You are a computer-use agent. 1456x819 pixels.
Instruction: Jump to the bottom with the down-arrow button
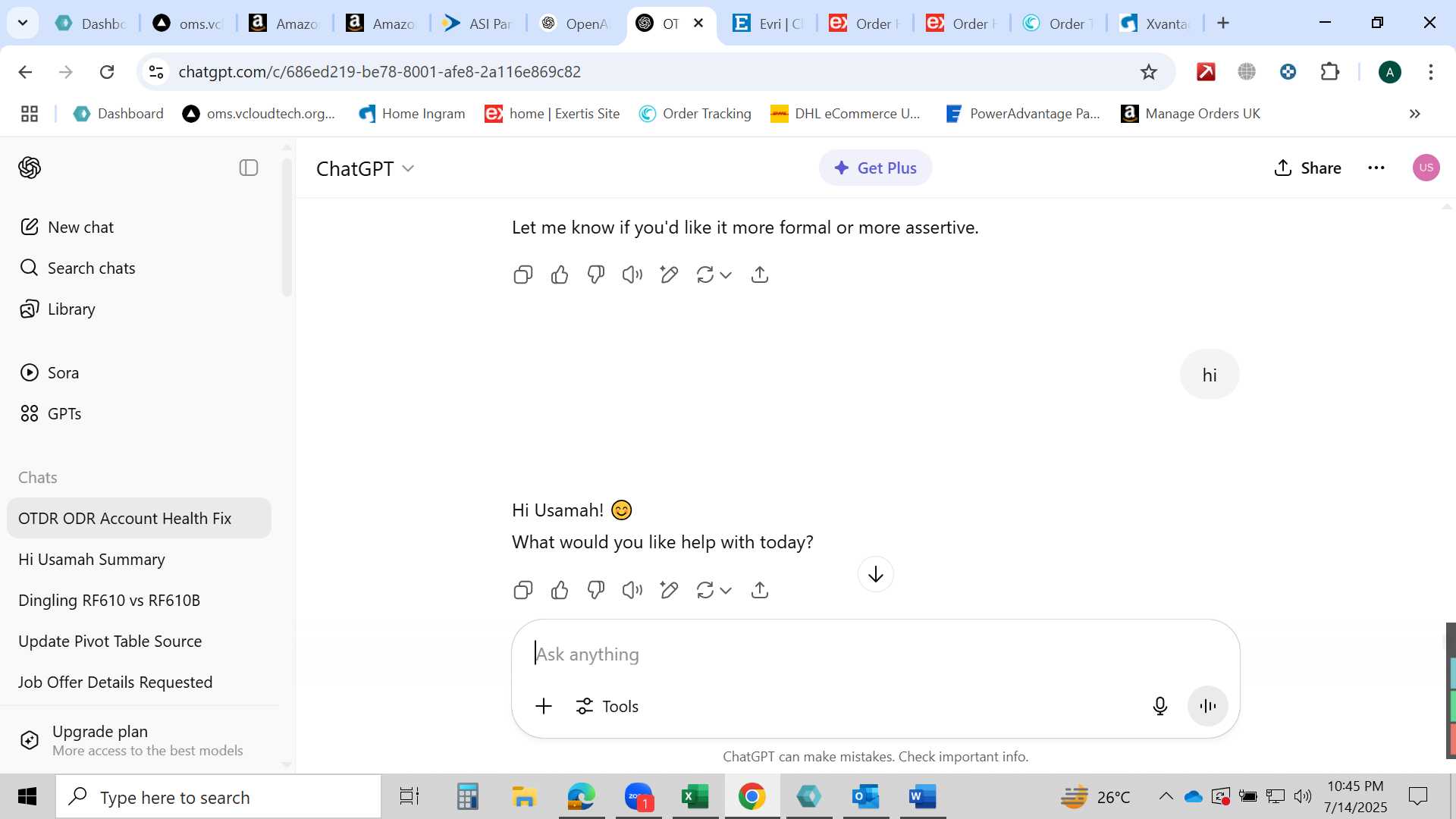pyautogui.click(x=876, y=574)
